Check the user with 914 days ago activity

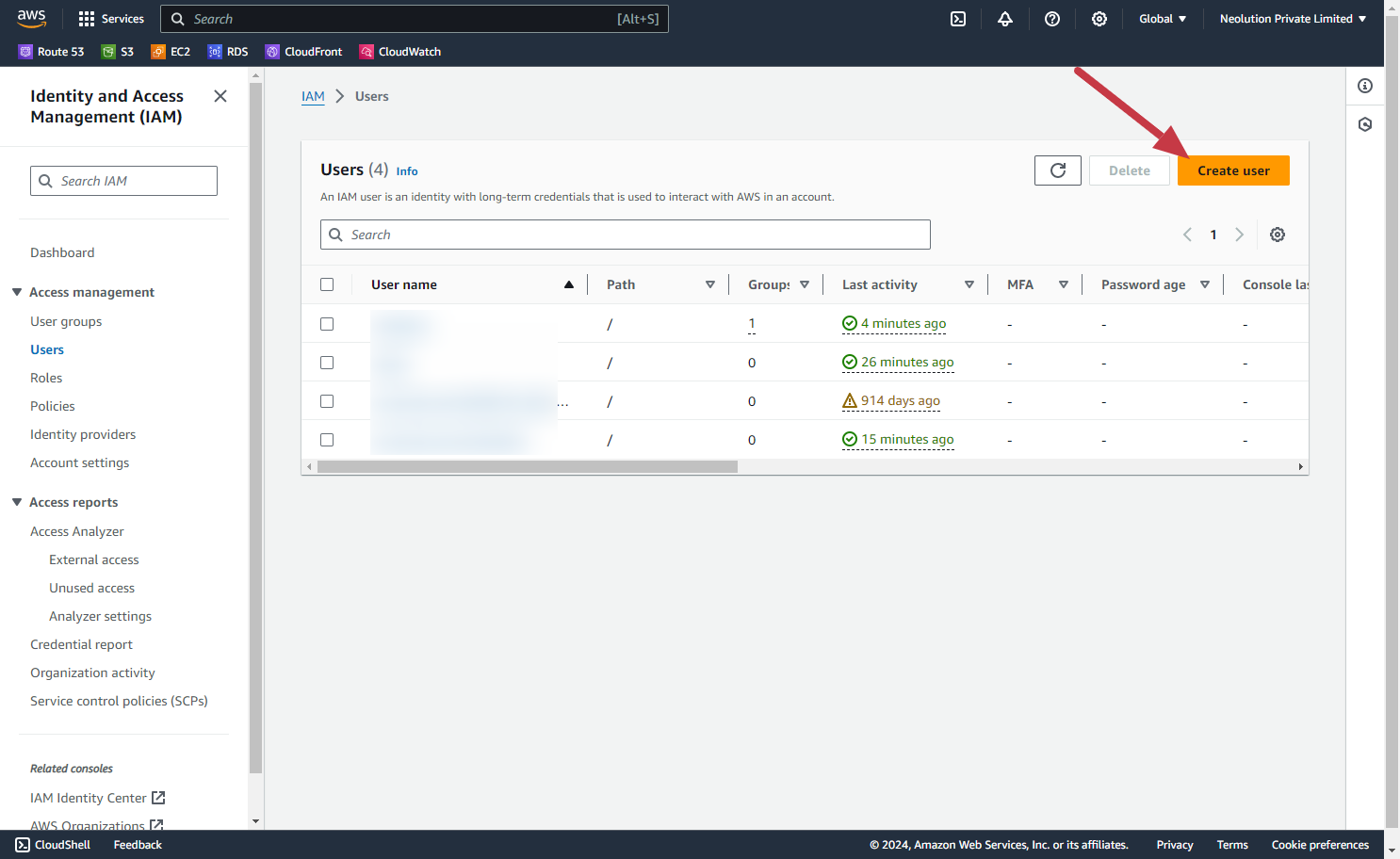tap(327, 401)
